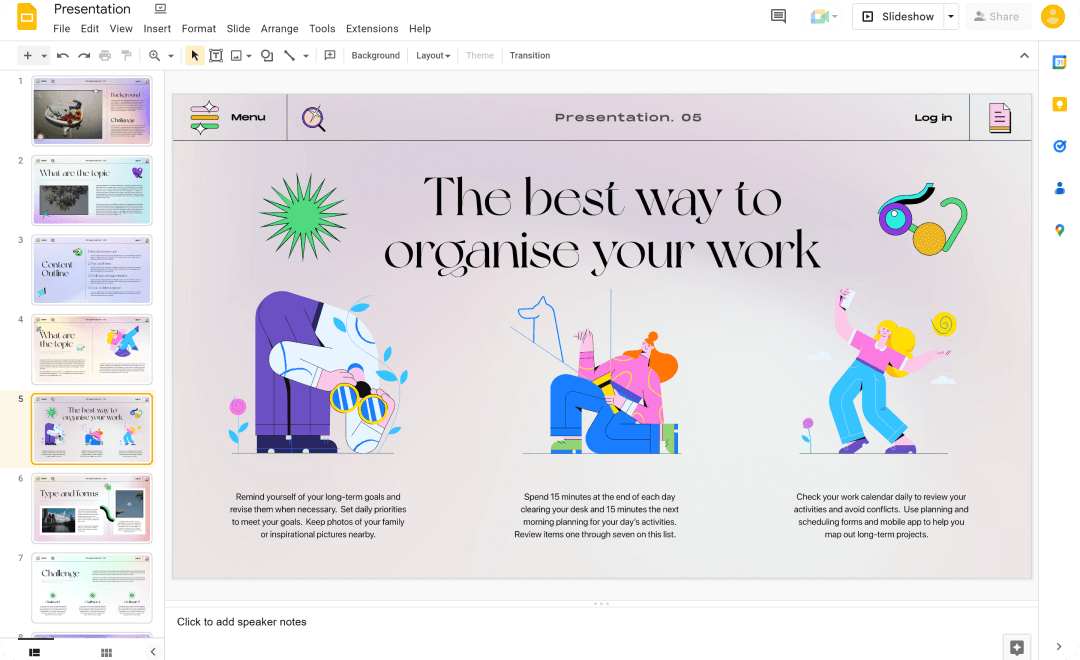Switch to grid view of slides
The height and width of the screenshot is (660, 1080).
[x=106, y=652]
